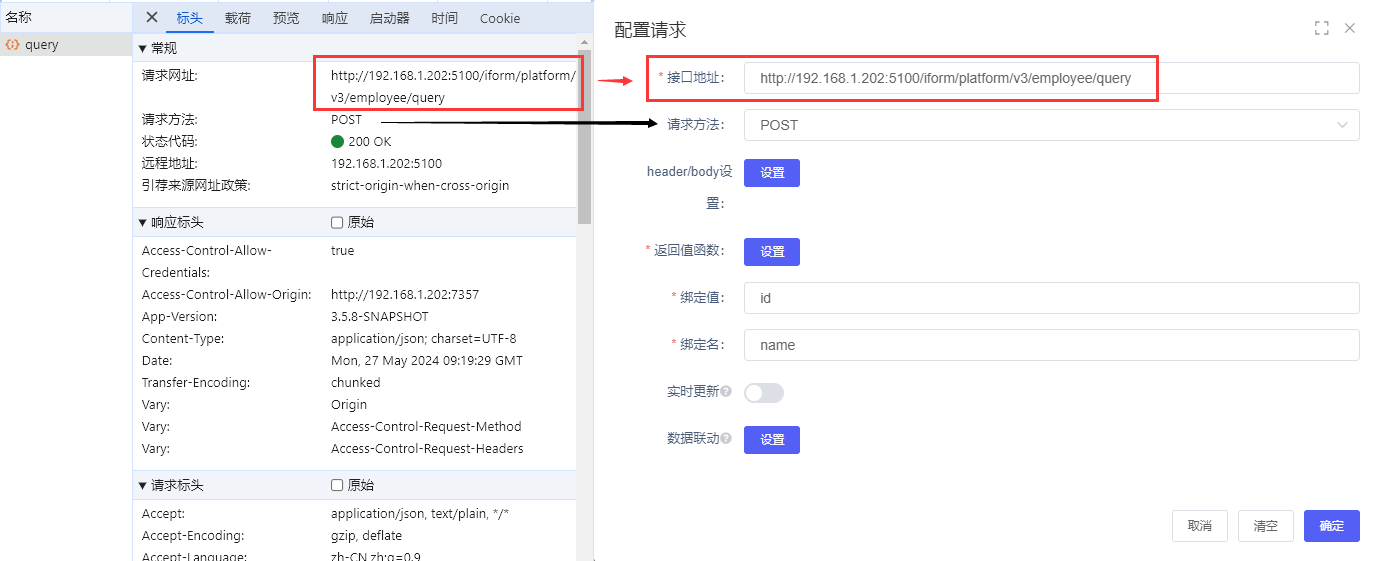Open the 响应 tab
Image resolution: width=1387 pixels, height=561 pixels.
(x=335, y=18)
